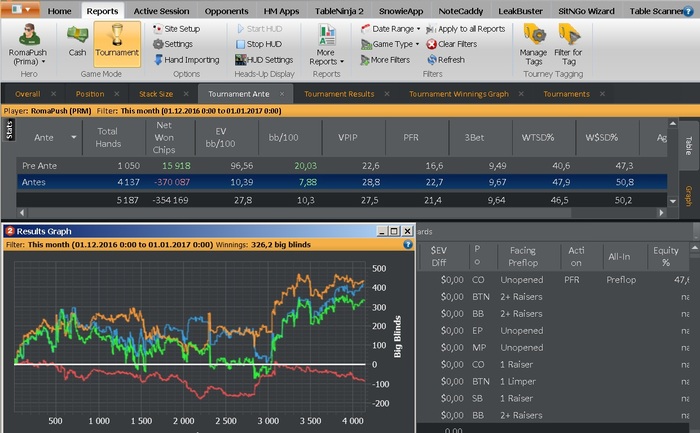Switch to the vertical Graph view tab
The height and width of the screenshot is (433, 700).
[x=688, y=196]
